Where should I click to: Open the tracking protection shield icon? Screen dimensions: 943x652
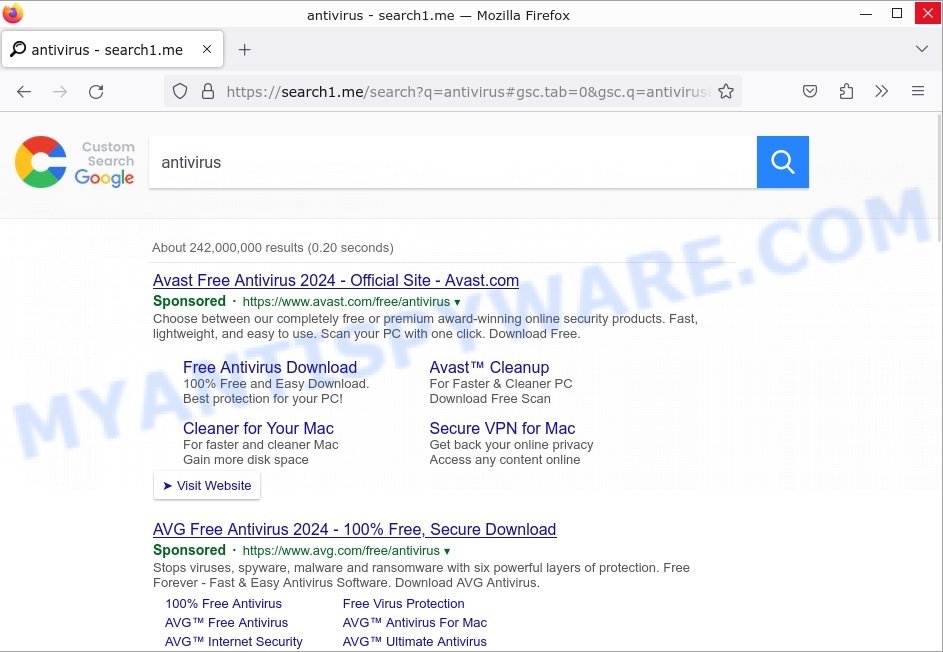coord(180,91)
